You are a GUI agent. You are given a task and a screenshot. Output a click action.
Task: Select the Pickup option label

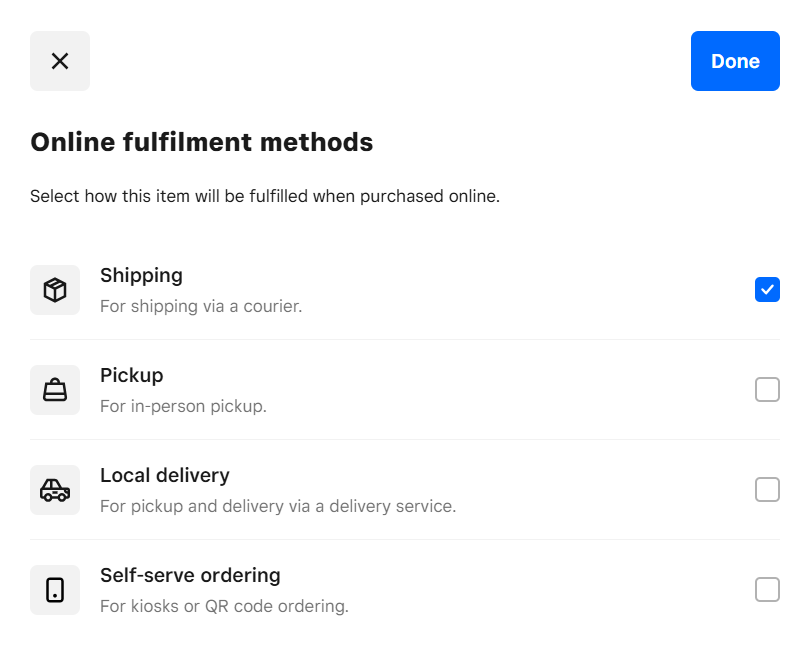[131, 375]
